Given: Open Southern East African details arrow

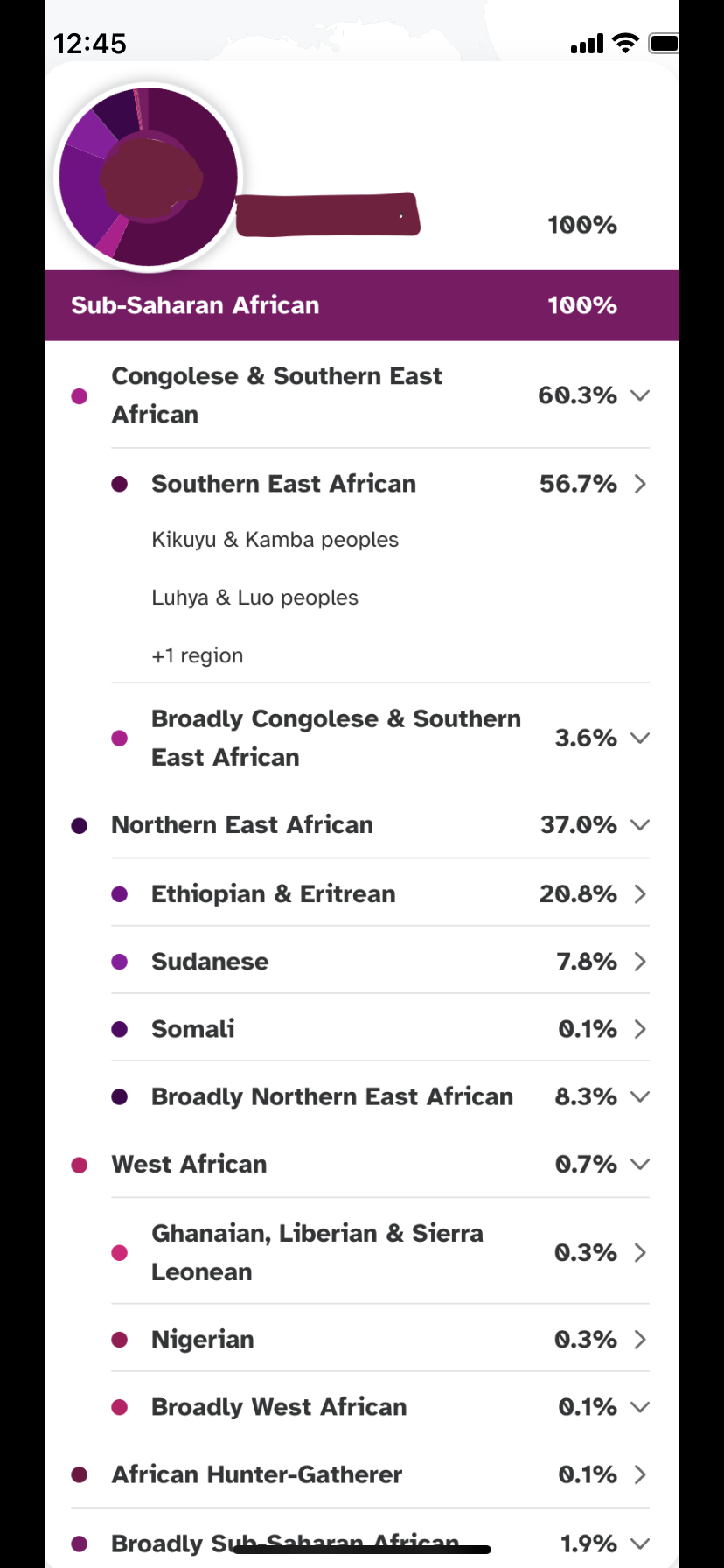Looking at the screenshot, I should (640, 484).
